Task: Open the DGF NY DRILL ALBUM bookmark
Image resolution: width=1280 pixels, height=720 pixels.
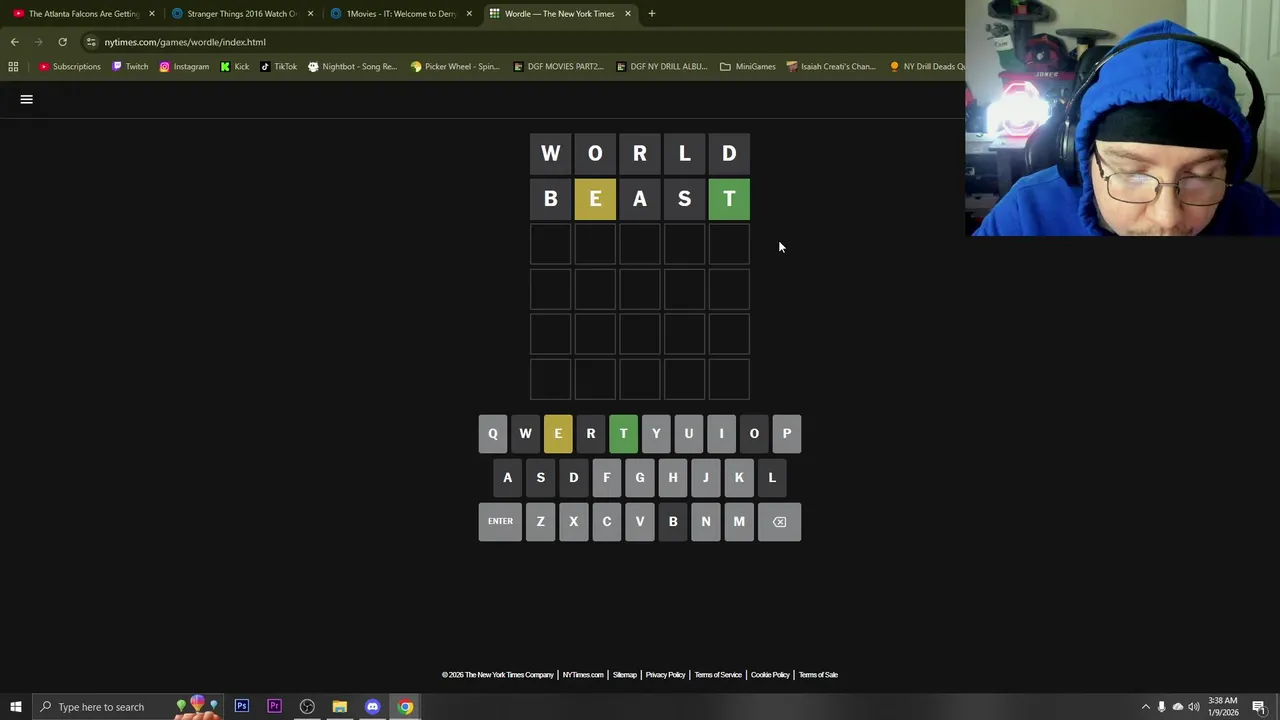Action: 662,66
